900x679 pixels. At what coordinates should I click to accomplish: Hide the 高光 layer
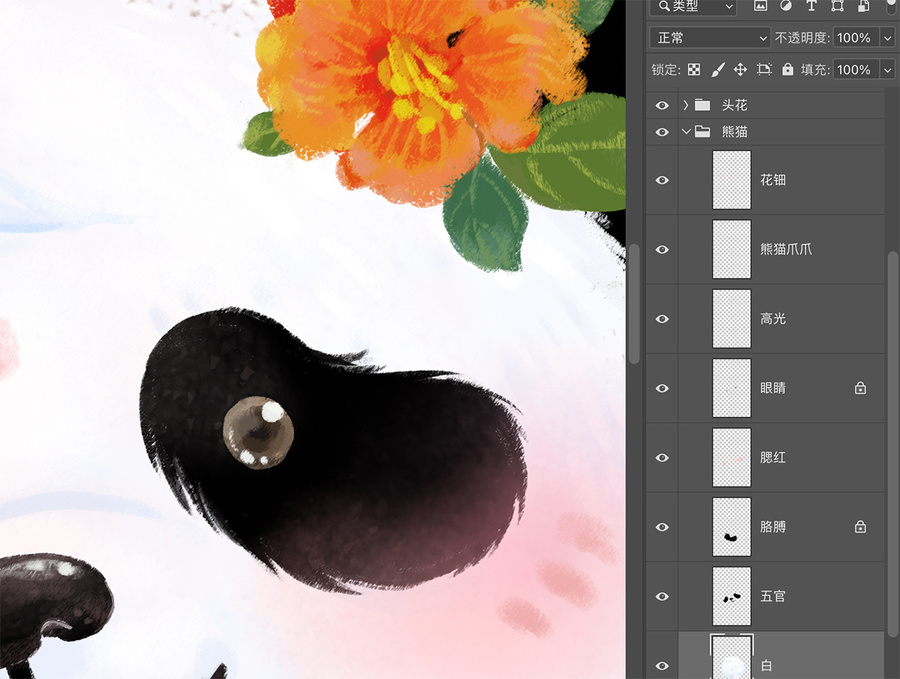click(662, 319)
